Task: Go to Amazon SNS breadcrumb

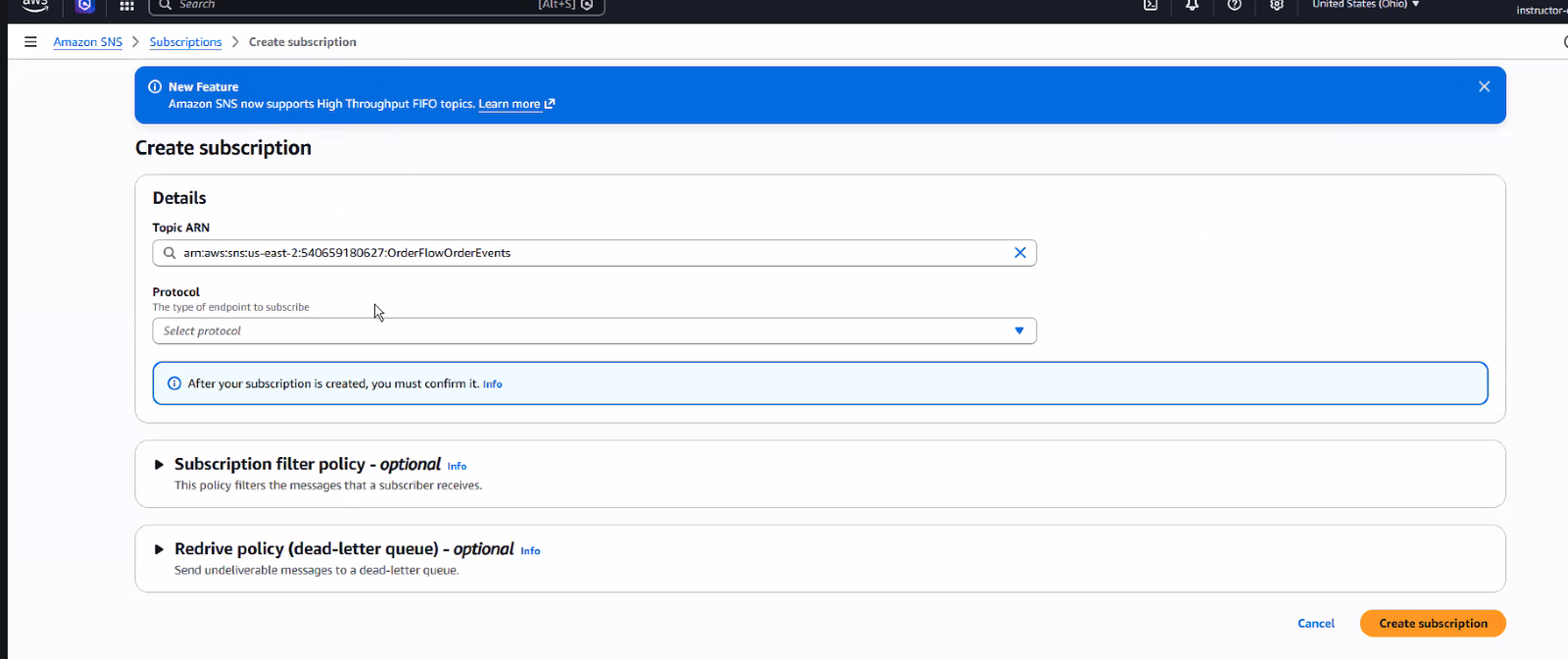Action: point(88,42)
